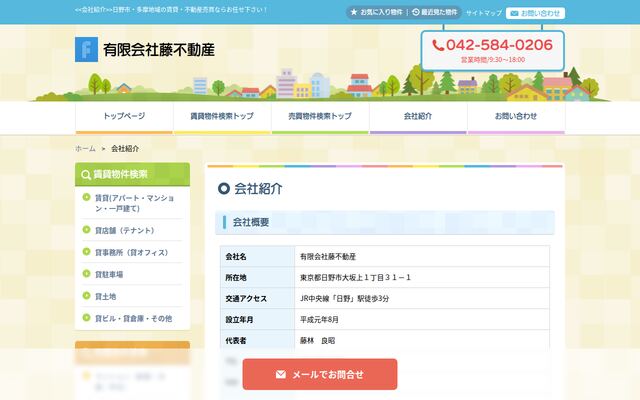Click 有限会社藤不動産 company name table cell
The height and width of the screenshot is (400, 640).
click(422, 257)
